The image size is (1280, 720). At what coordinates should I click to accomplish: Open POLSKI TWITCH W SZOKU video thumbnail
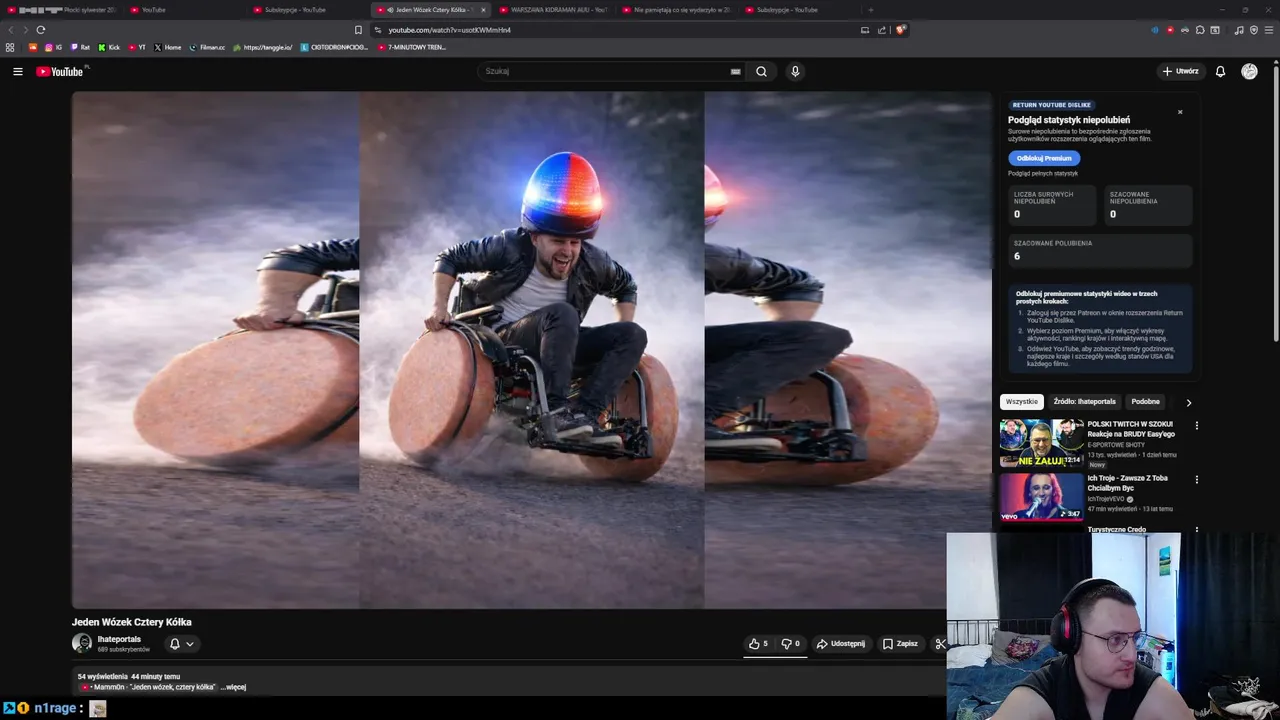pos(1041,443)
